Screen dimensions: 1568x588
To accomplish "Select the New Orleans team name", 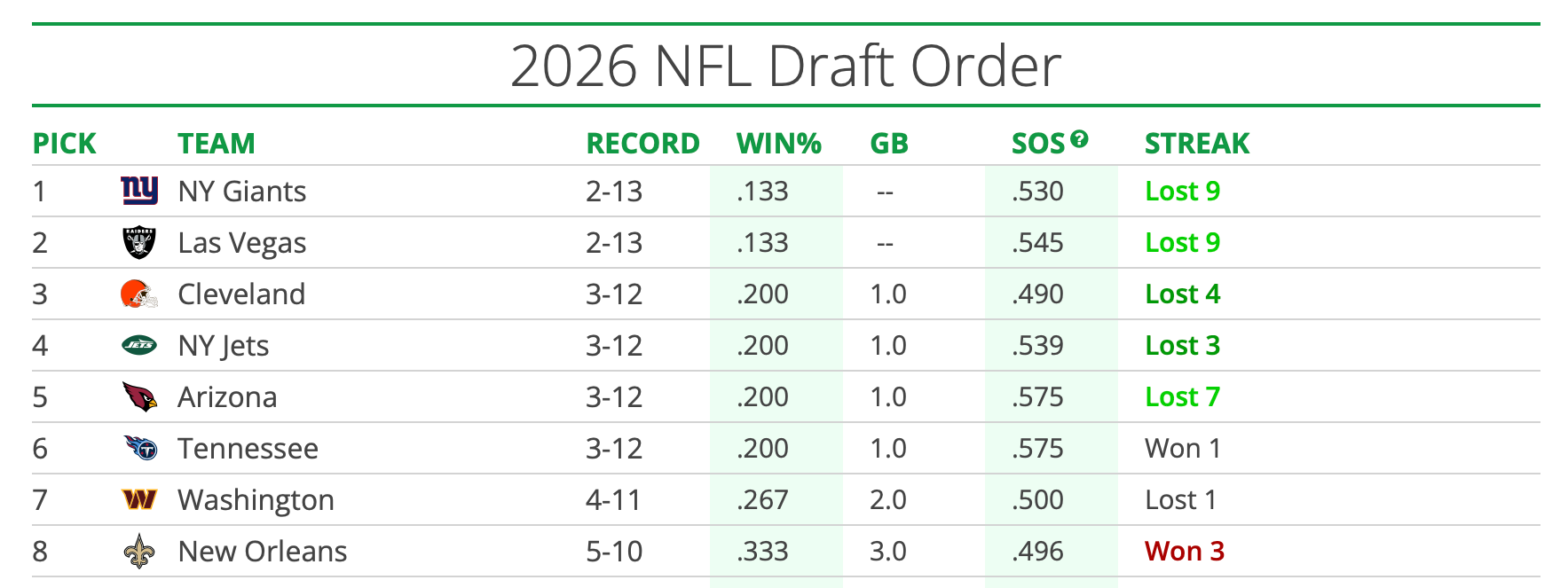I will coord(262,552).
